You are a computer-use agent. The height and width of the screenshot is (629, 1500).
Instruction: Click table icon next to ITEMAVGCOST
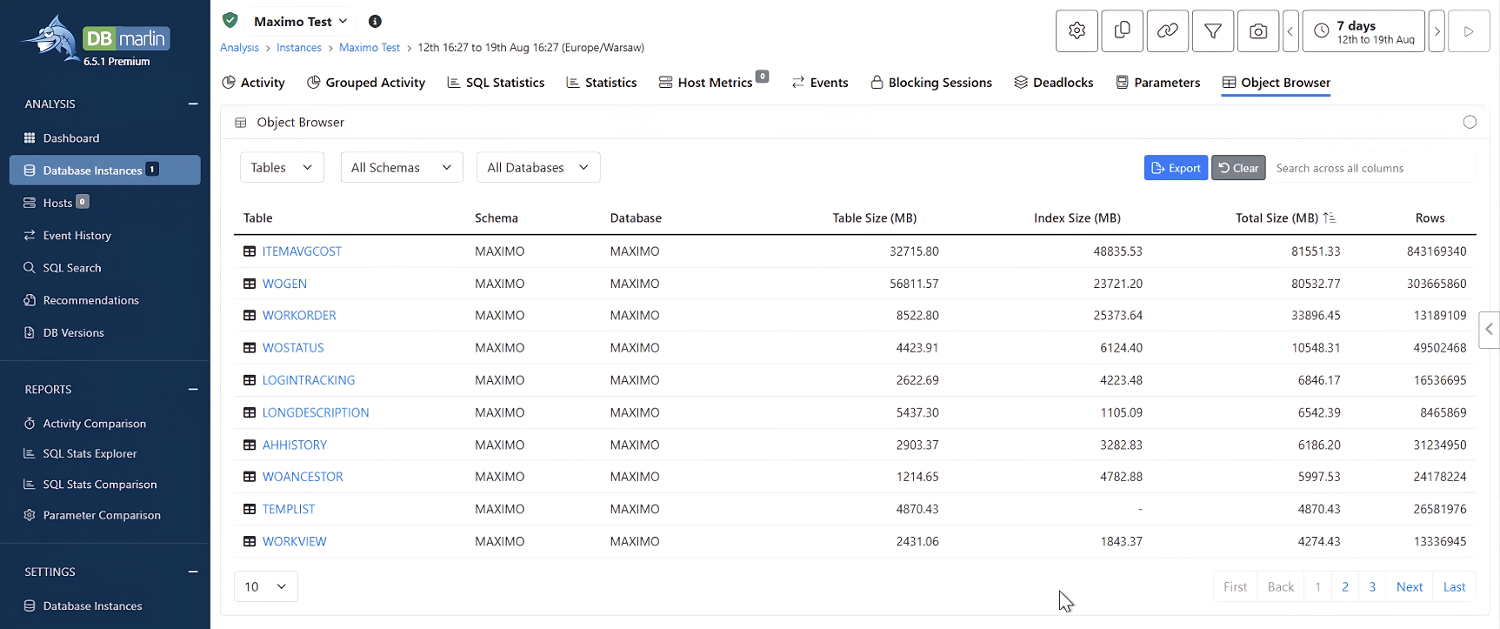click(250, 251)
